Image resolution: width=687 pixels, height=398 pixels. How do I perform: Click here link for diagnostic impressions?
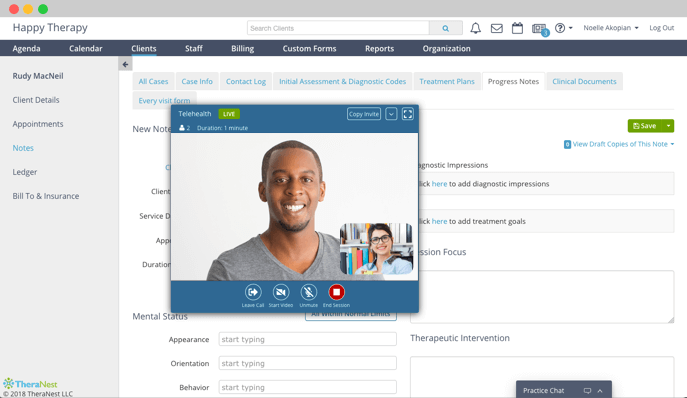point(439,184)
